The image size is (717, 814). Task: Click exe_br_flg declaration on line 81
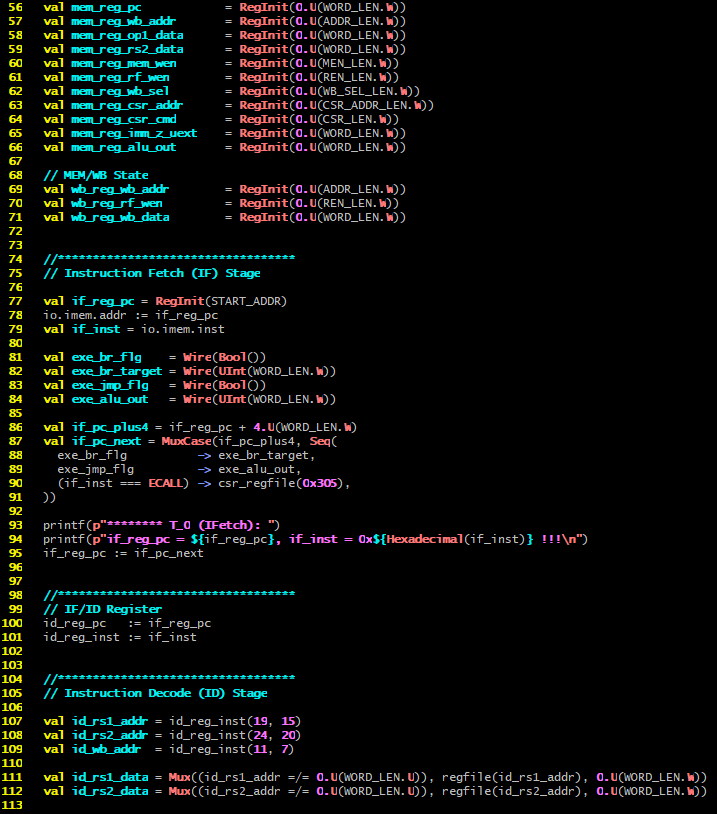click(x=106, y=358)
